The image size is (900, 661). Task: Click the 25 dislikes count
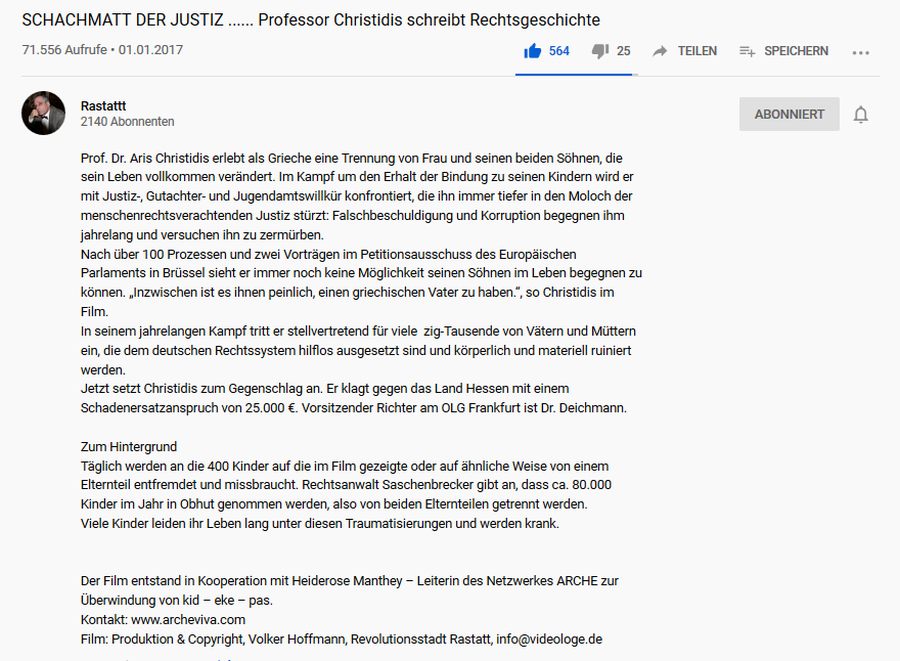(x=623, y=51)
